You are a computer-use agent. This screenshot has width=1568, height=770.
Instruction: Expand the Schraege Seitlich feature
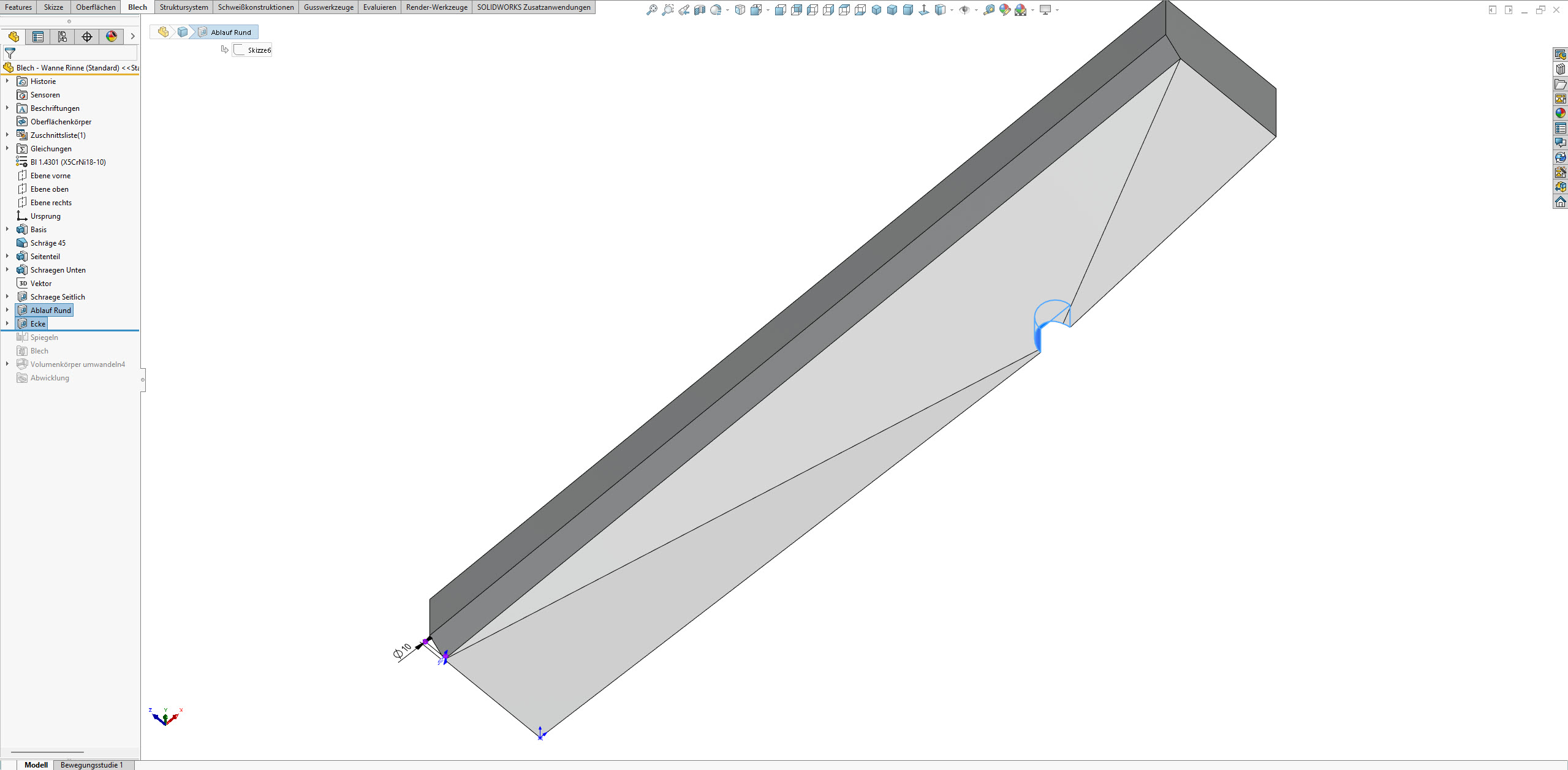click(x=7, y=296)
